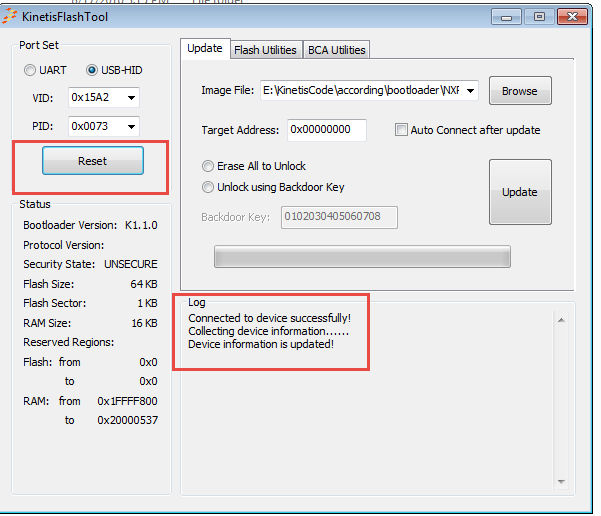The image size is (601, 516).
Task: Maximize the KinetisFlashTool window
Action: click(x=539, y=17)
